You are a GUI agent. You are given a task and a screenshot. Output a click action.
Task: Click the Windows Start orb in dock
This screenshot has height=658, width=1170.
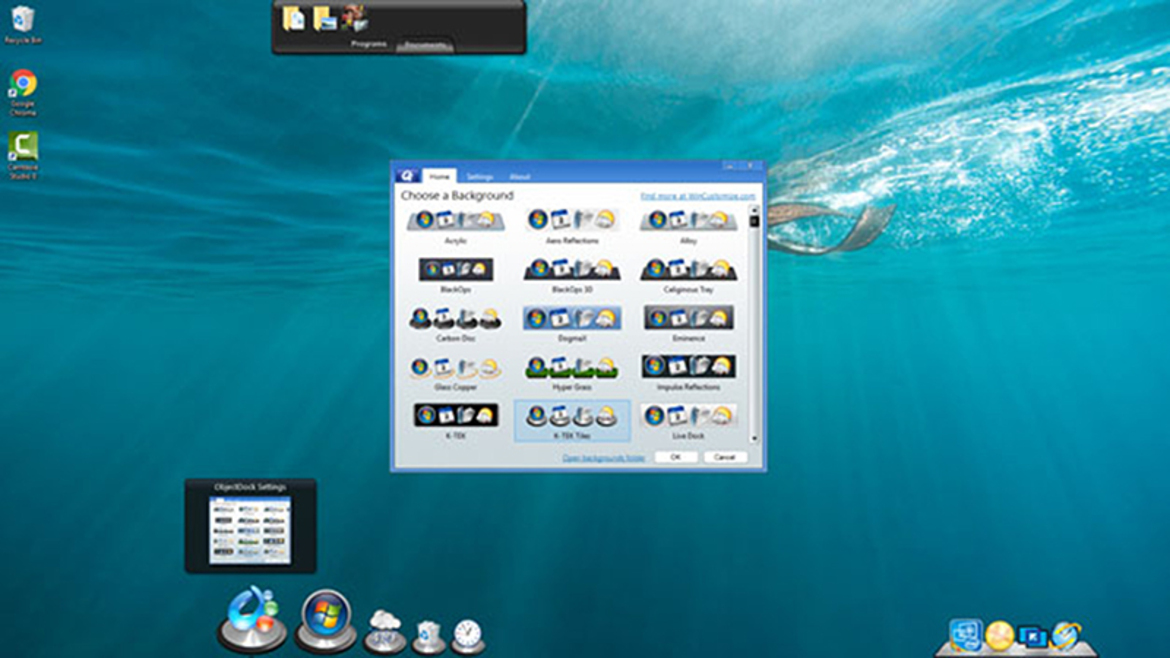pyautogui.click(x=325, y=619)
